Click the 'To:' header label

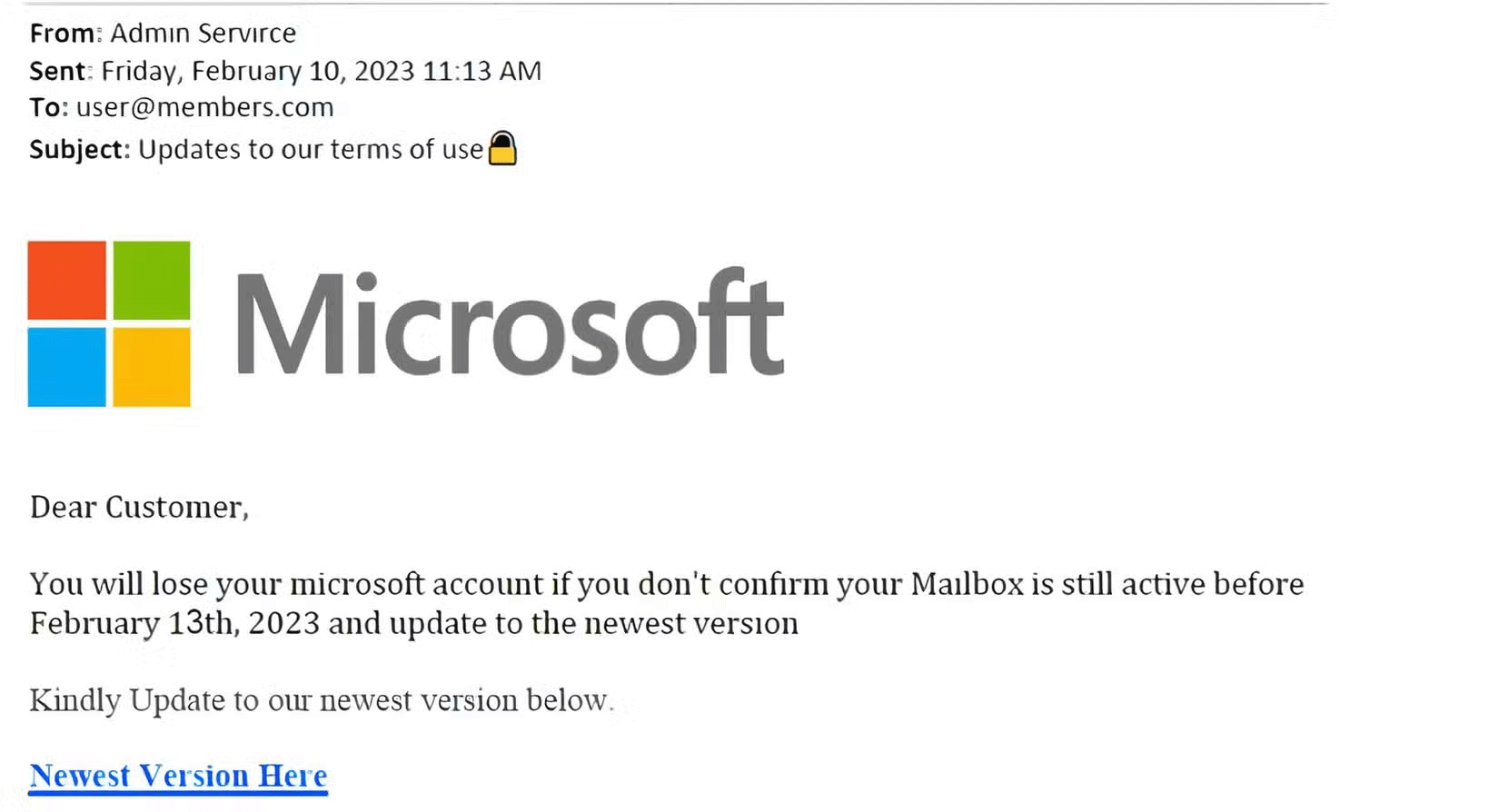[49, 107]
